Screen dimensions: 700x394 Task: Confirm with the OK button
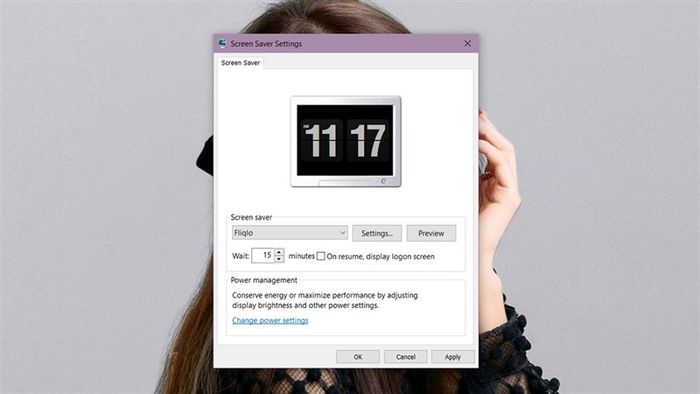click(x=358, y=357)
